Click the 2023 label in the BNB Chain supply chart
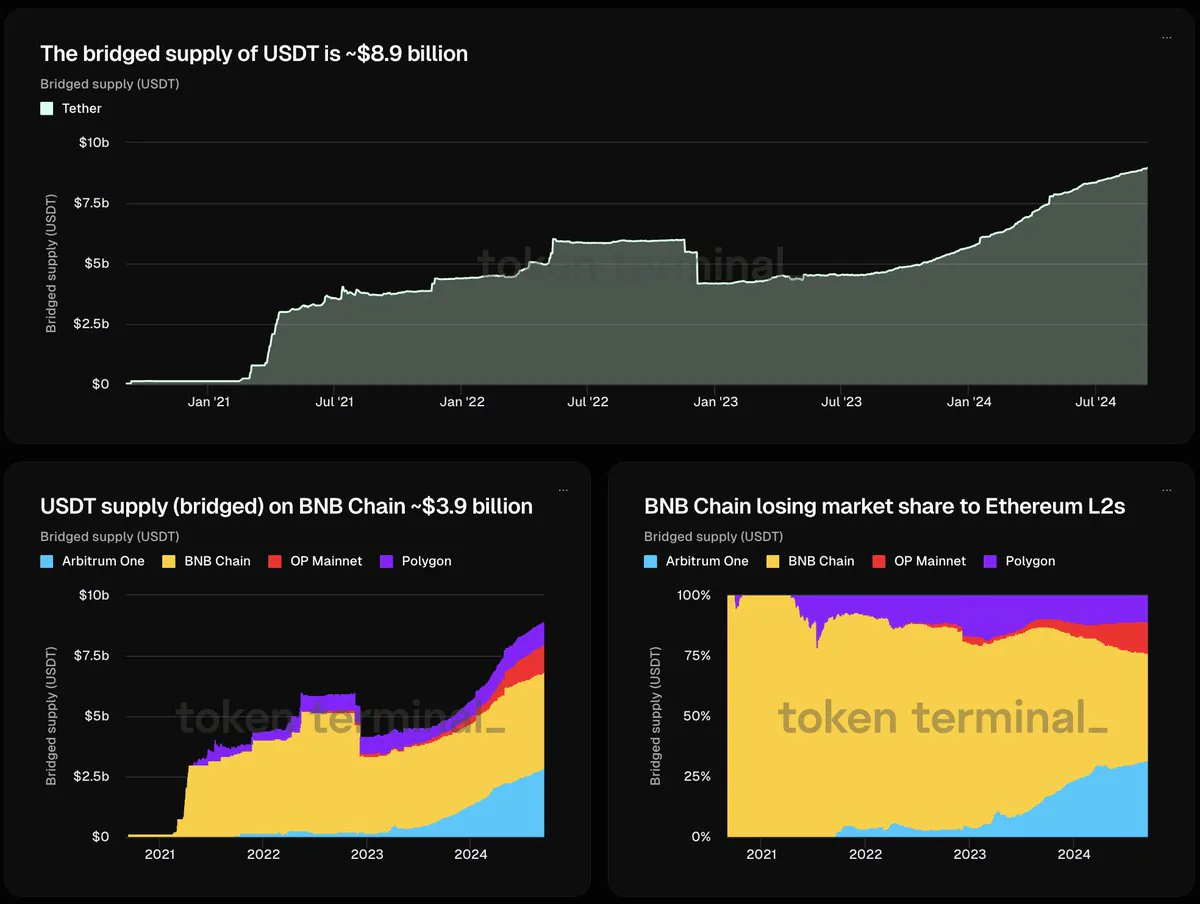The height and width of the screenshot is (904, 1200). point(367,854)
